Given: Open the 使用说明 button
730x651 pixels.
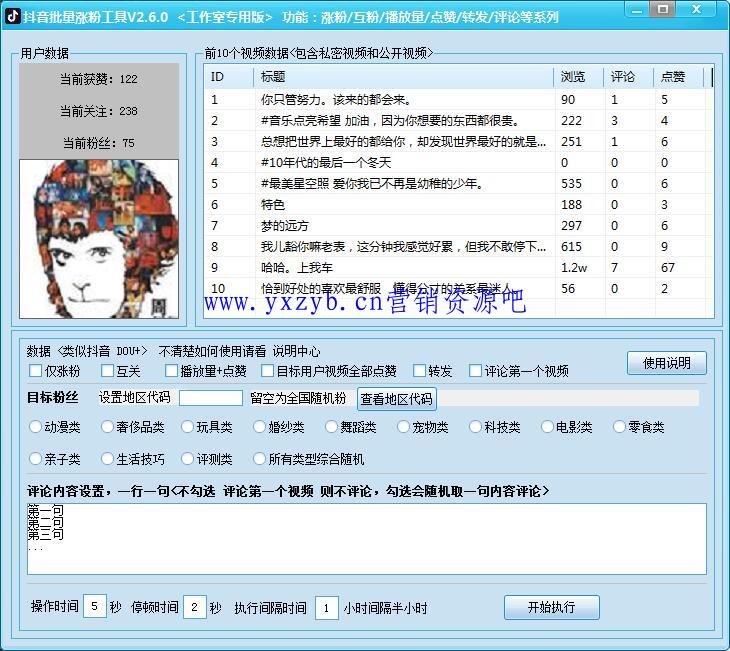Looking at the screenshot, I should click(x=667, y=363).
